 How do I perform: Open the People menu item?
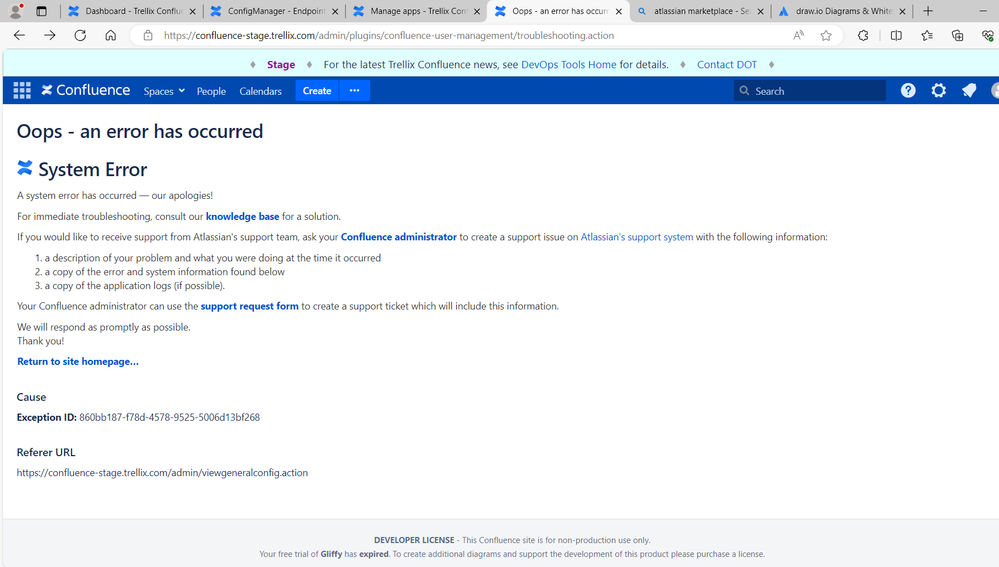click(x=211, y=91)
